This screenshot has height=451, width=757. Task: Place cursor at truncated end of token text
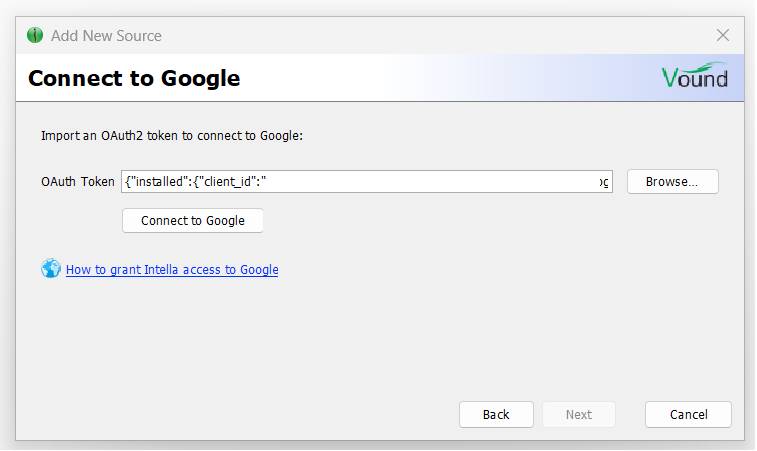(604, 182)
